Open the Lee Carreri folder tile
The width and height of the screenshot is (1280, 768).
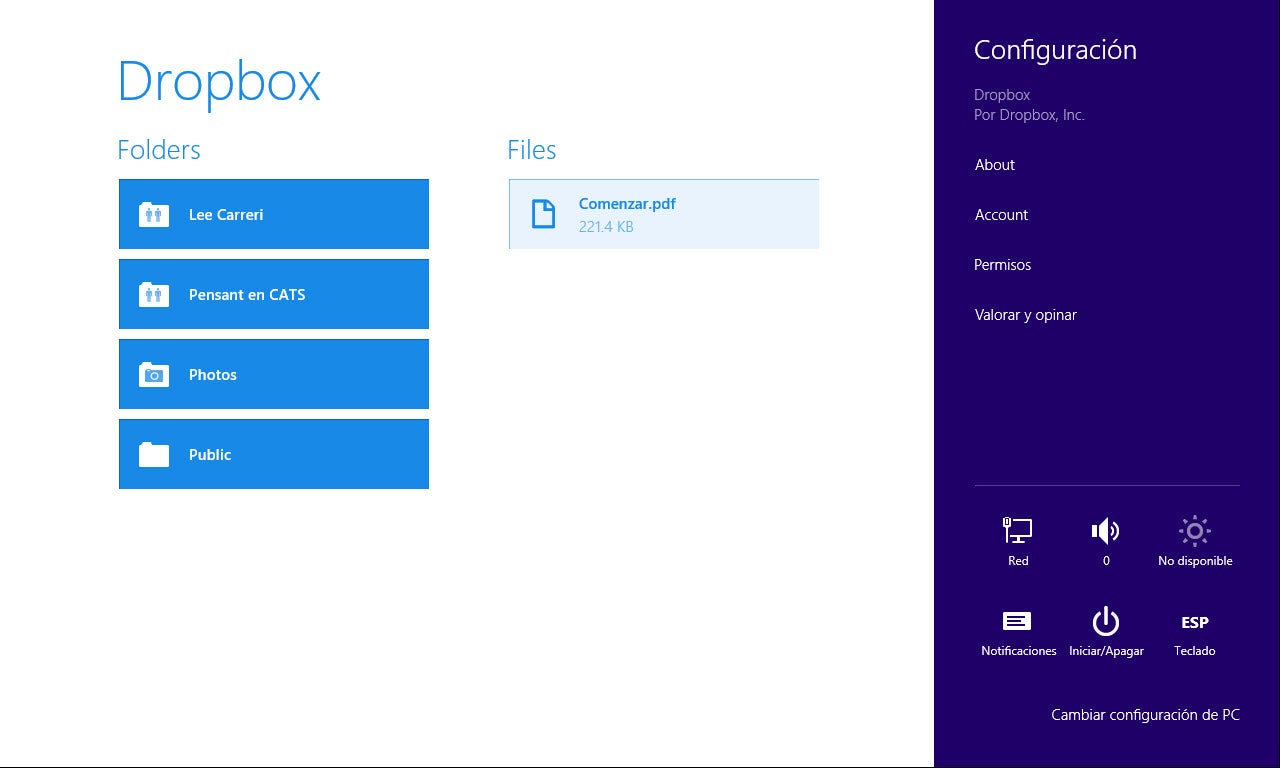[274, 214]
